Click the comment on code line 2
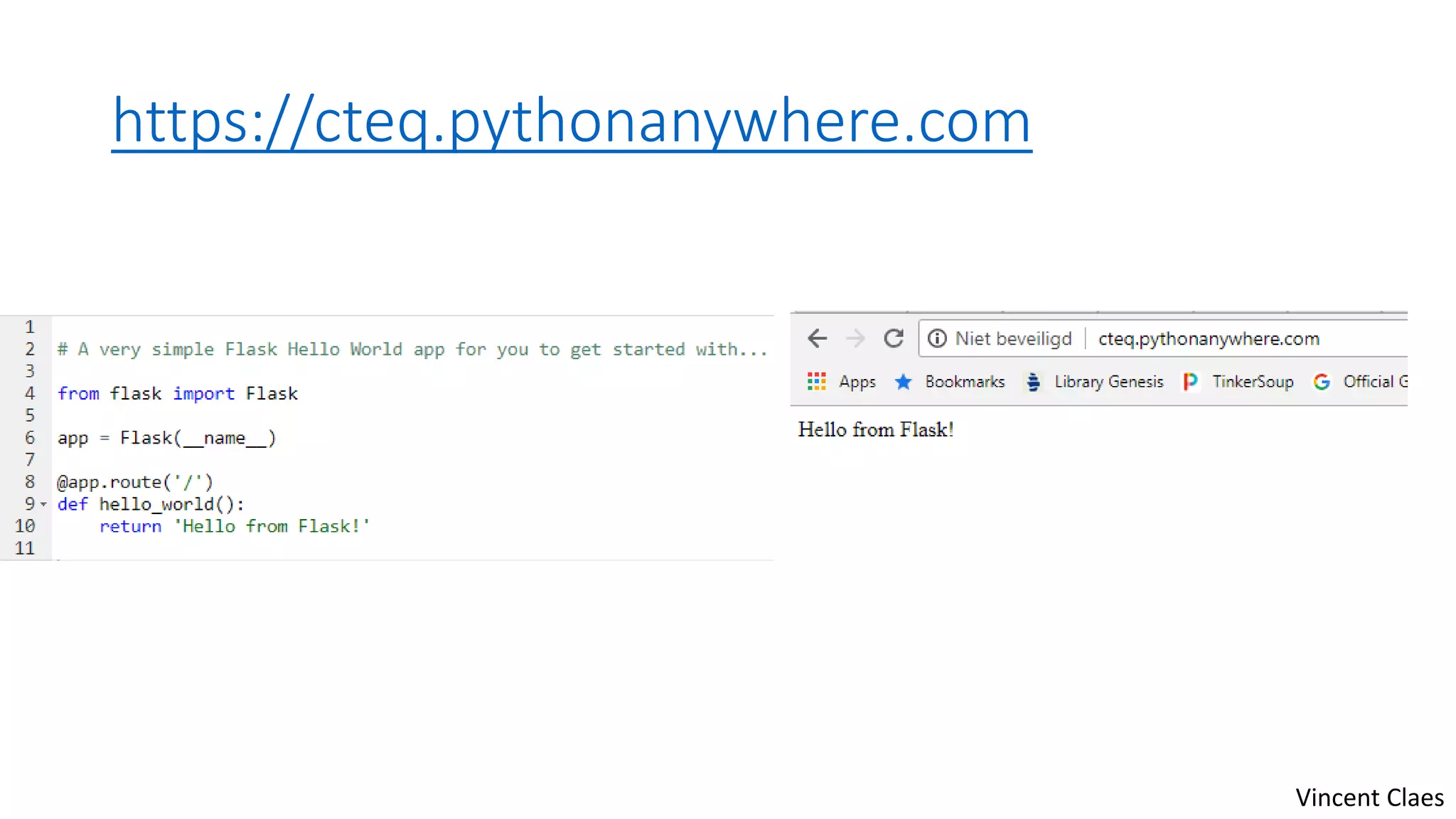The width and height of the screenshot is (1456, 819). coord(412,349)
